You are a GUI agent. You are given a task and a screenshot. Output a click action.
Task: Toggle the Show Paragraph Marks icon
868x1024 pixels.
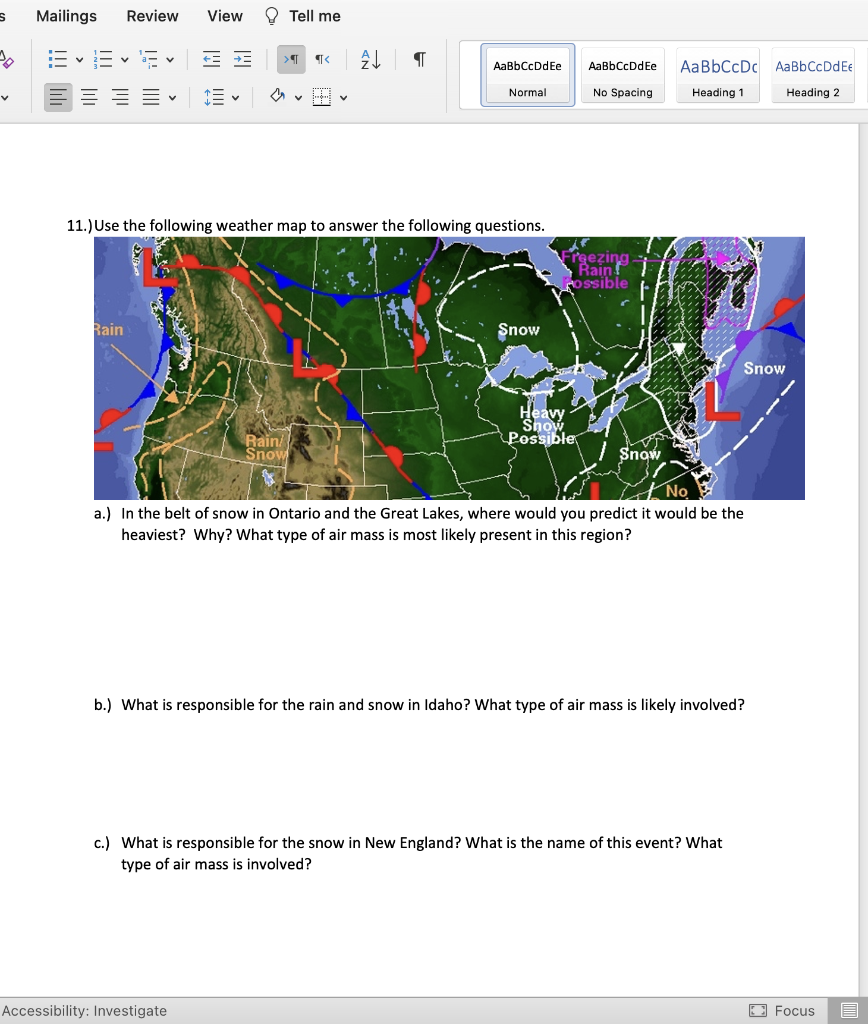[418, 58]
